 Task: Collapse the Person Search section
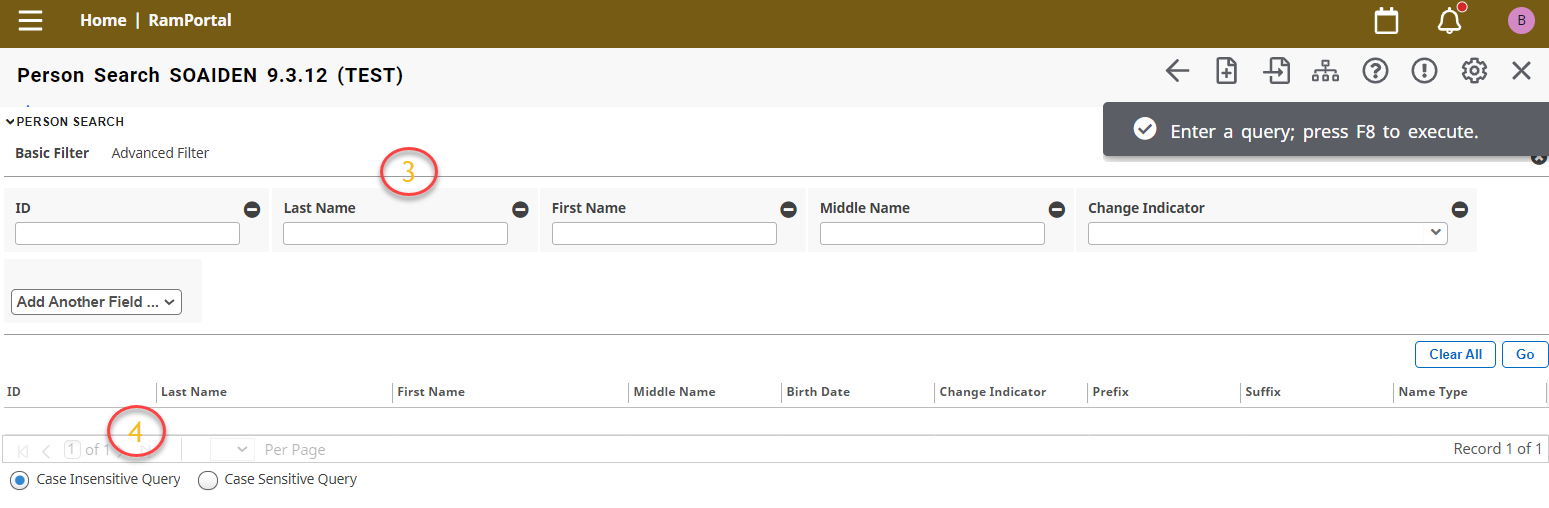coord(10,122)
